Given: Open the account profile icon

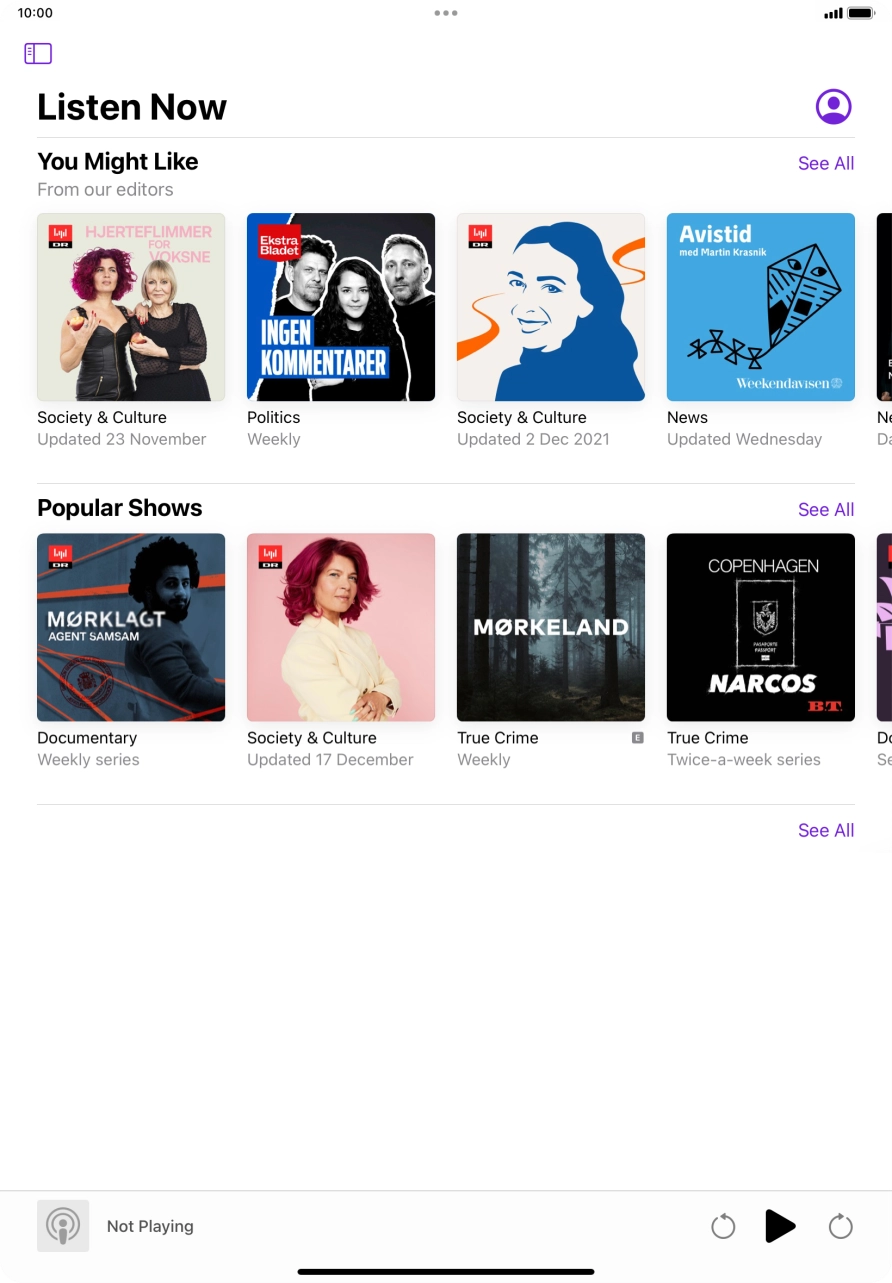Looking at the screenshot, I should (x=833, y=106).
